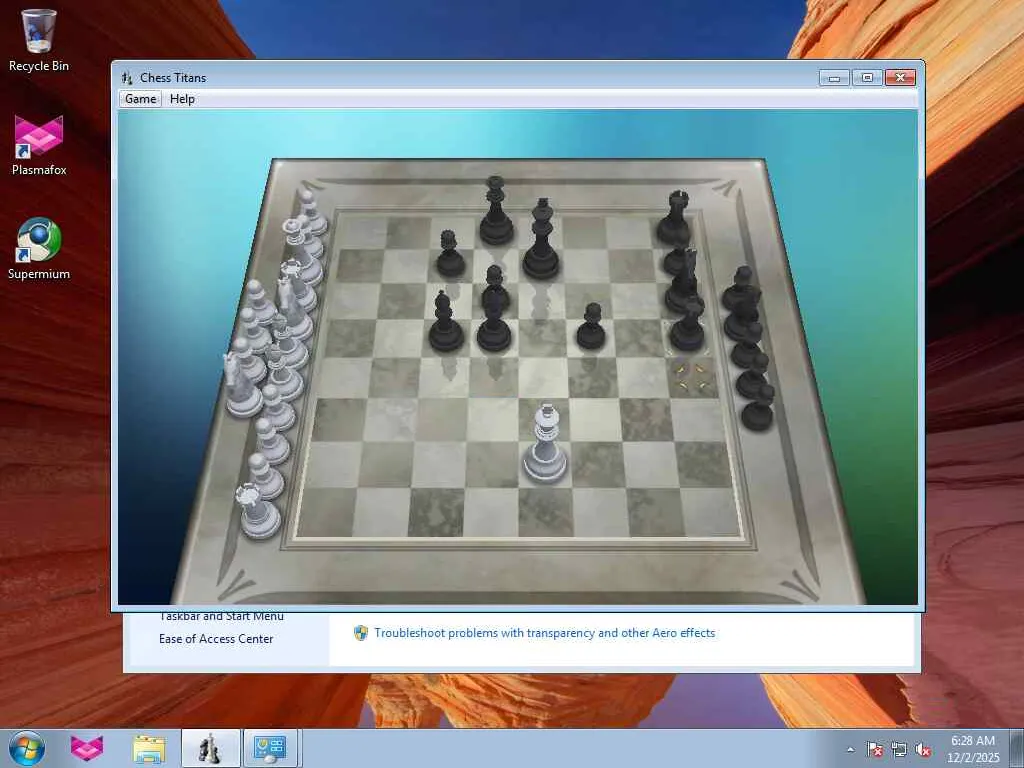This screenshot has height=768, width=1024.
Task: Maximize the Chess Titans window
Action: pos(867,78)
